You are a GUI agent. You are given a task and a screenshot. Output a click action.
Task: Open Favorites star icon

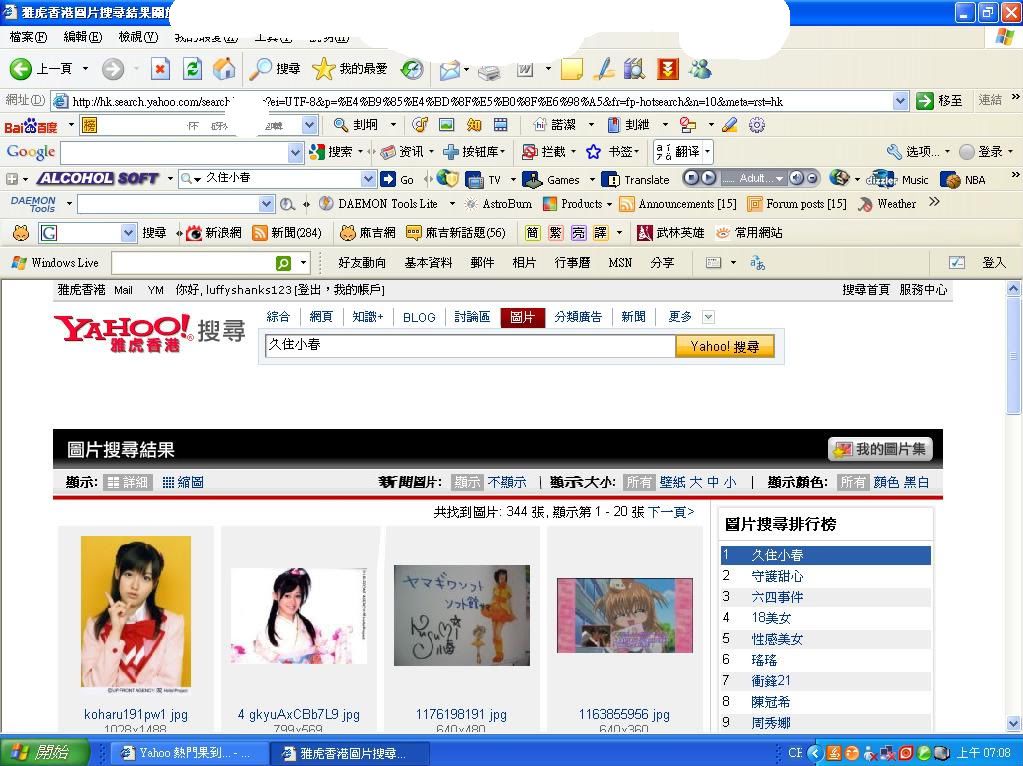(323, 69)
